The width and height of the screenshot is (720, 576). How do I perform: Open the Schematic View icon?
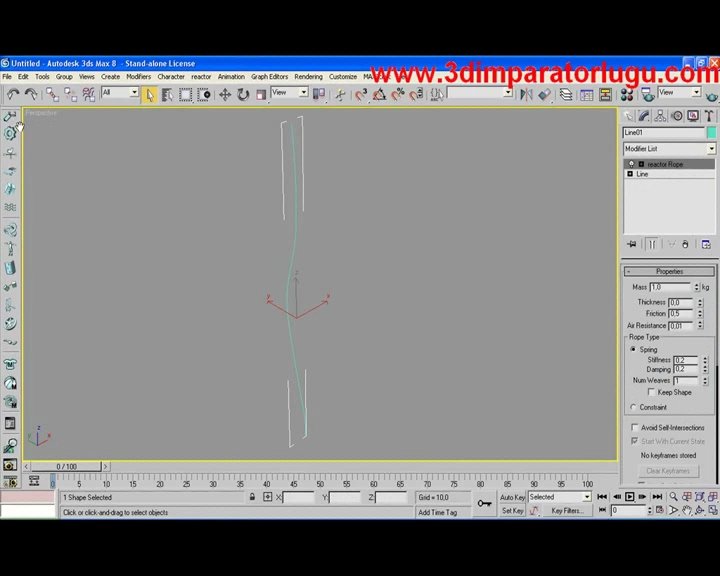pos(605,95)
